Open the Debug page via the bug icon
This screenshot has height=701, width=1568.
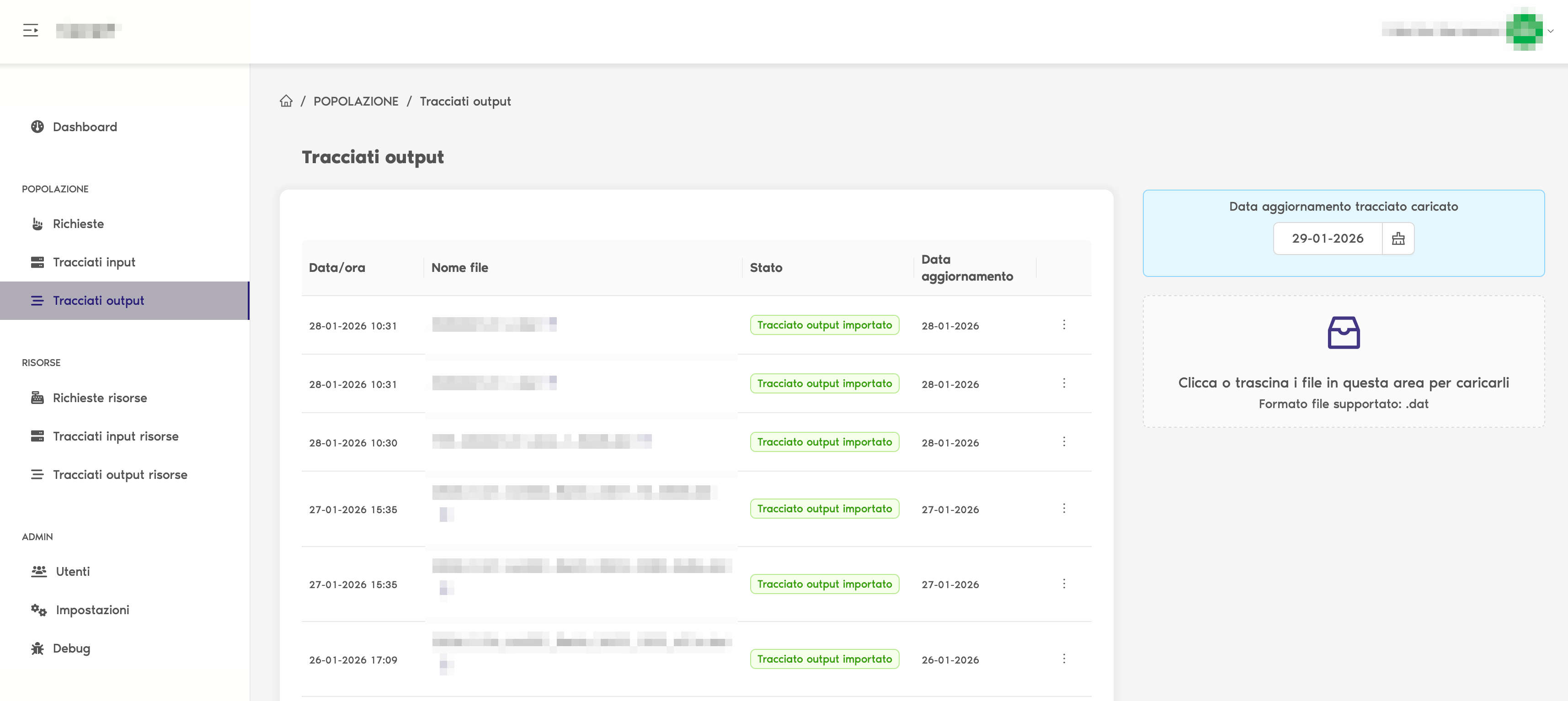pos(38,648)
